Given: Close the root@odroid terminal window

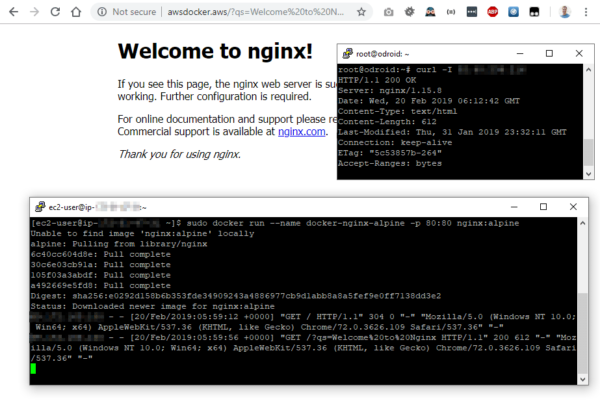Looking at the screenshot, I should pos(579,54).
